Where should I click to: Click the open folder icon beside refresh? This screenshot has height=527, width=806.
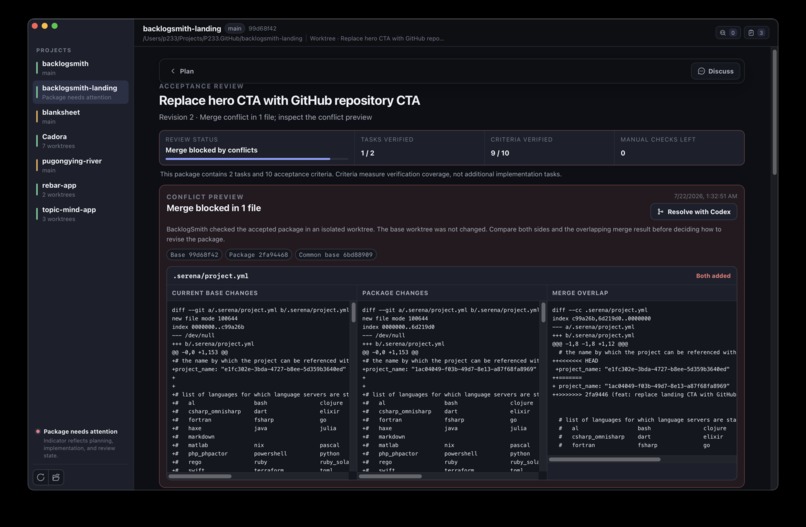coord(56,477)
